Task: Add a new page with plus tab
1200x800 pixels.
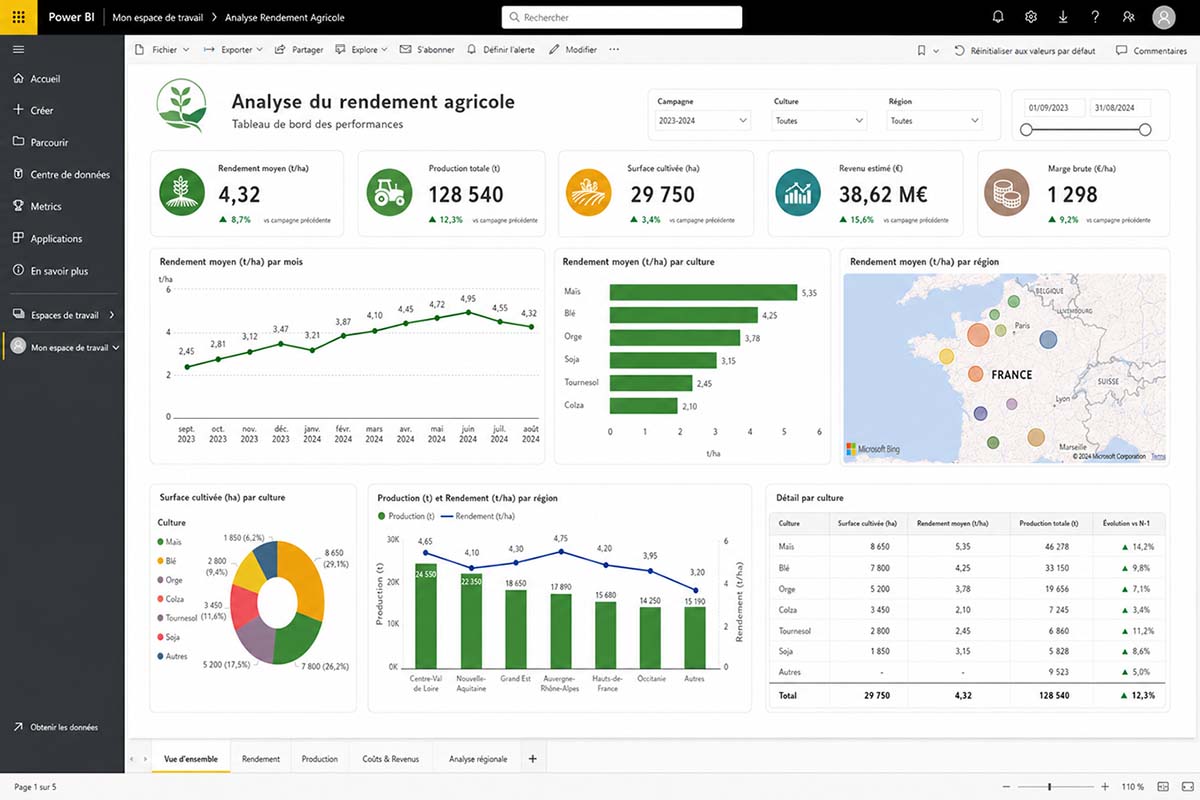Action: [x=532, y=759]
